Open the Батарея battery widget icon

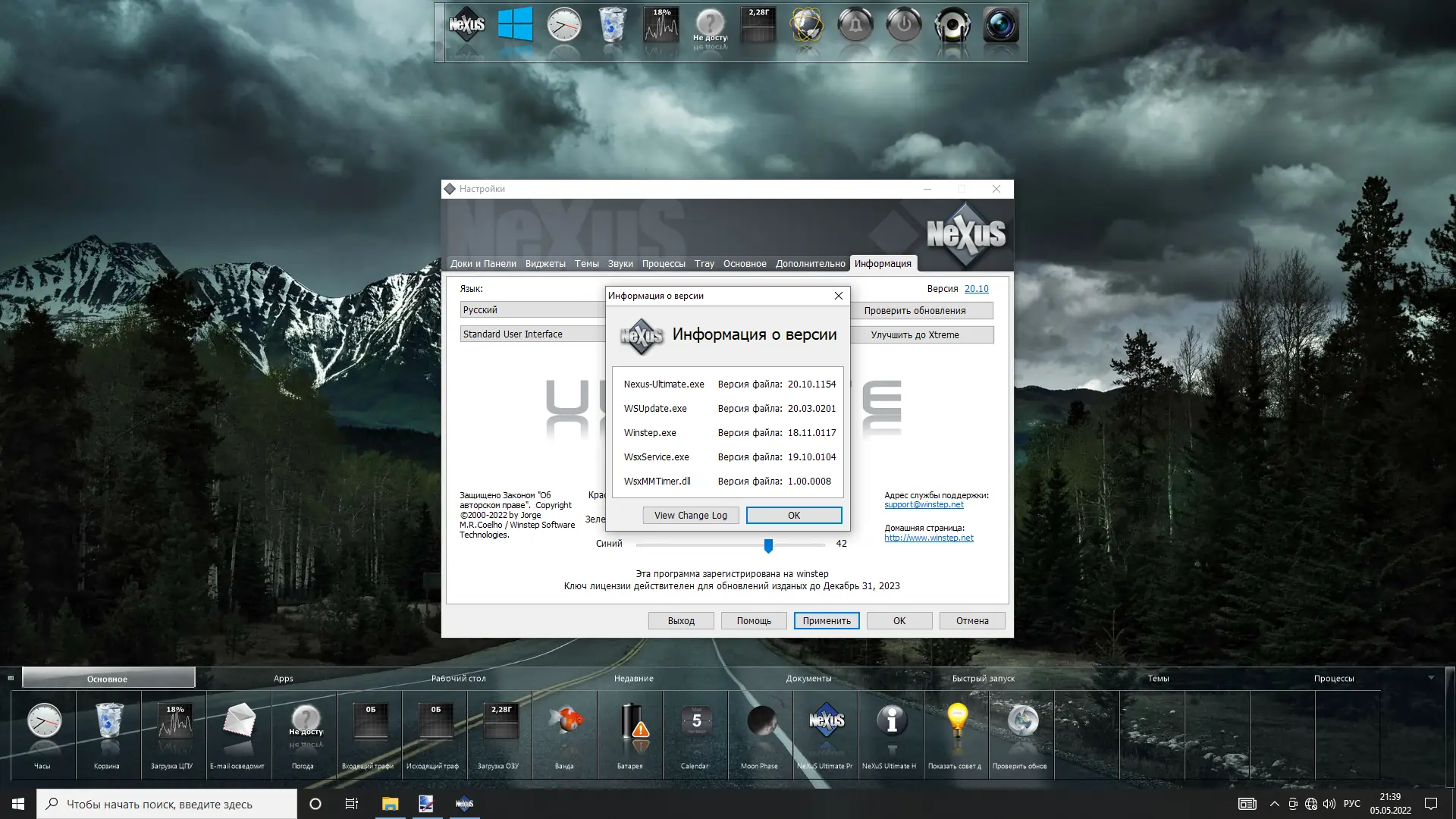(630, 722)
